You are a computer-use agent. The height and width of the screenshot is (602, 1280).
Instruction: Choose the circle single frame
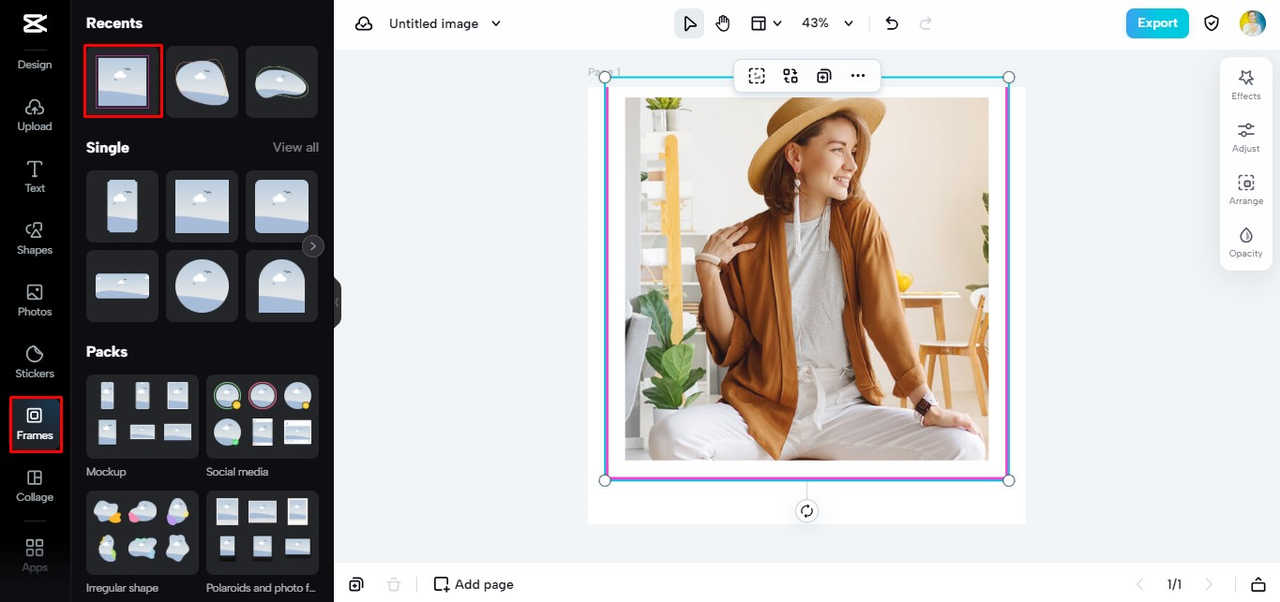[x=202, y=286]
